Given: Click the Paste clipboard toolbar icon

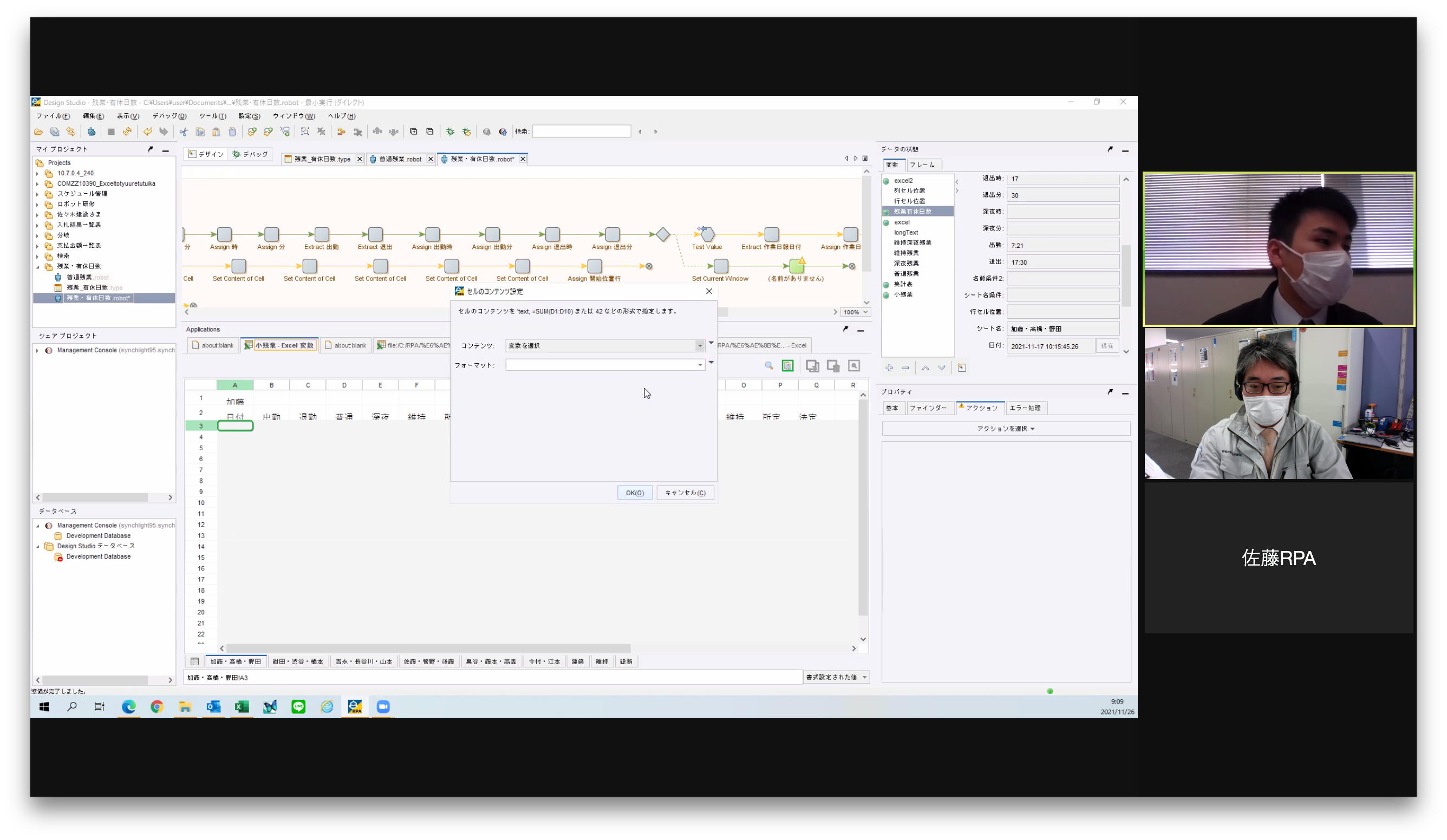Looking at the screenshot, I should (x=217, y=132).
